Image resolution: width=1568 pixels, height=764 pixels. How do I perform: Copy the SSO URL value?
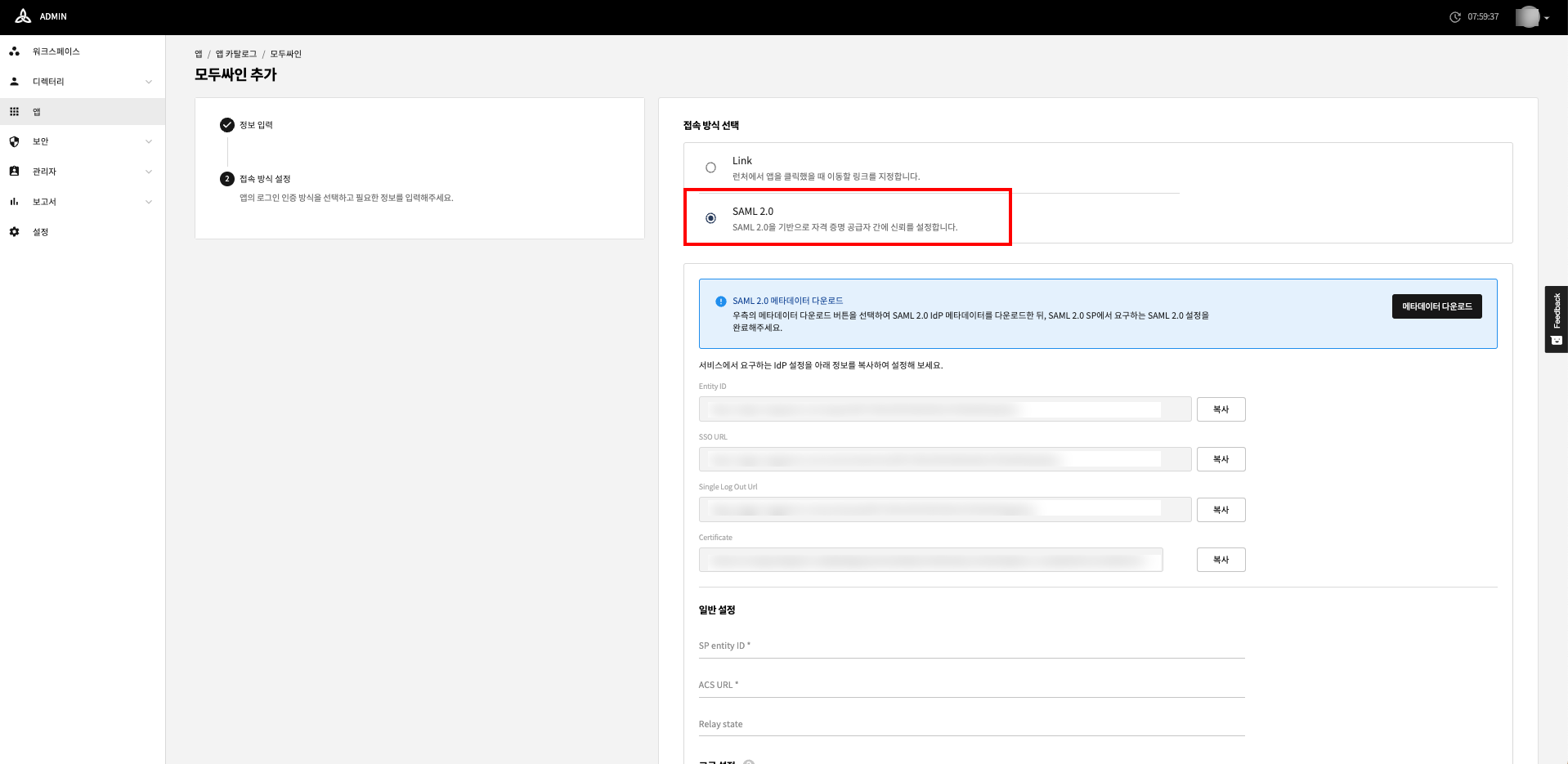[x=1221, y=459]
